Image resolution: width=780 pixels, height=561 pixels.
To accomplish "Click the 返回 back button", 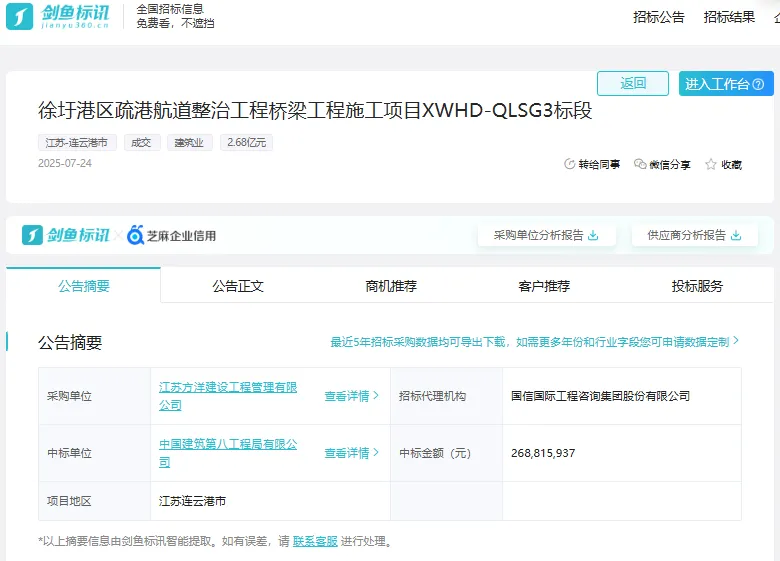I will coord(632,84).
